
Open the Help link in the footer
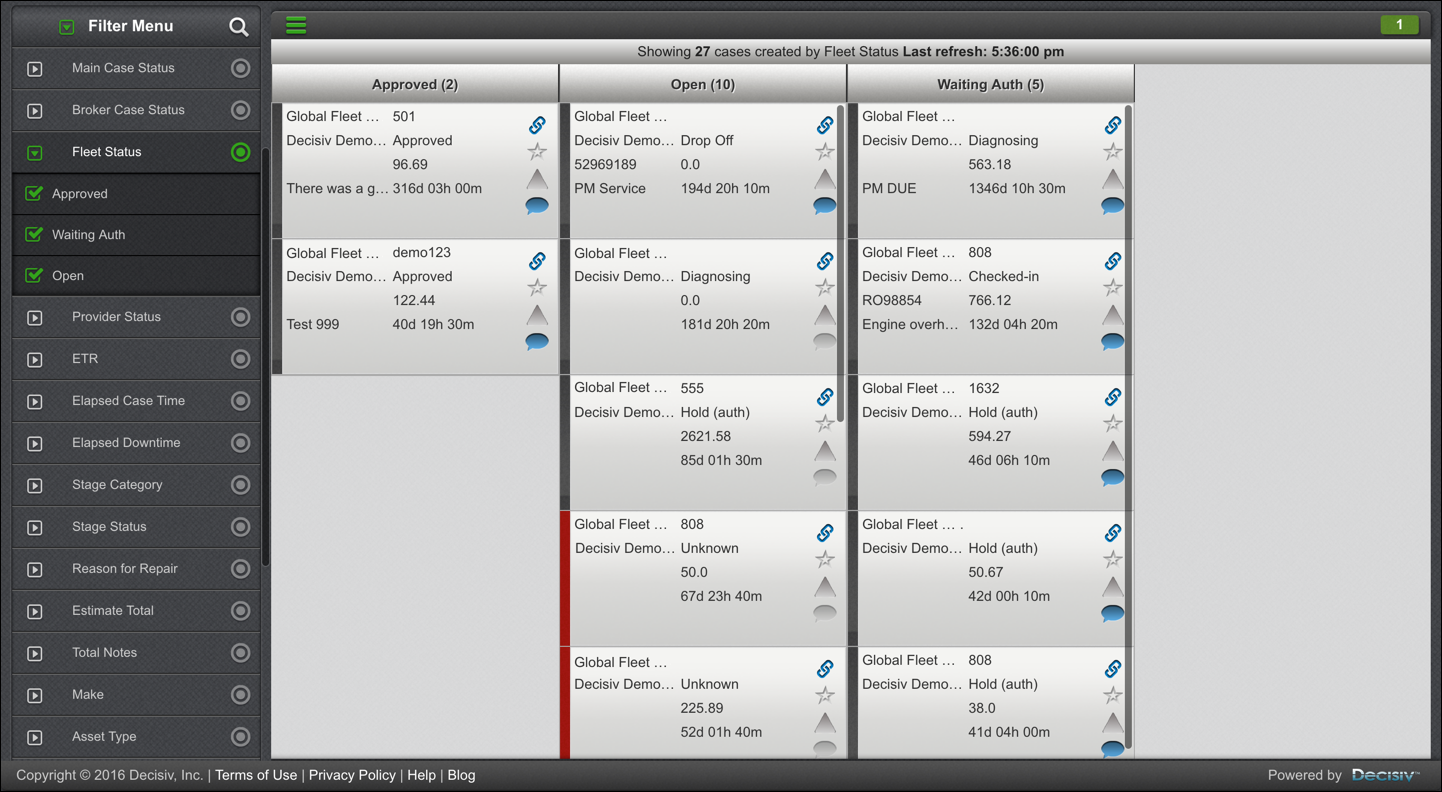(421, 775)
